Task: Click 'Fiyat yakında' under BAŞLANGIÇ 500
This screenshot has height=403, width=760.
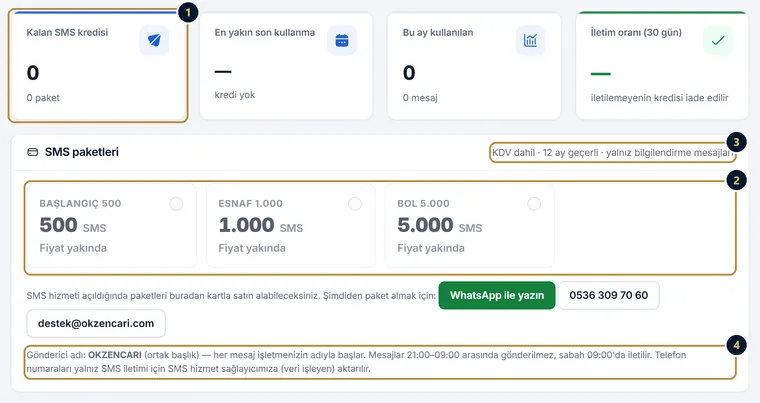Action: pos(73,248)
